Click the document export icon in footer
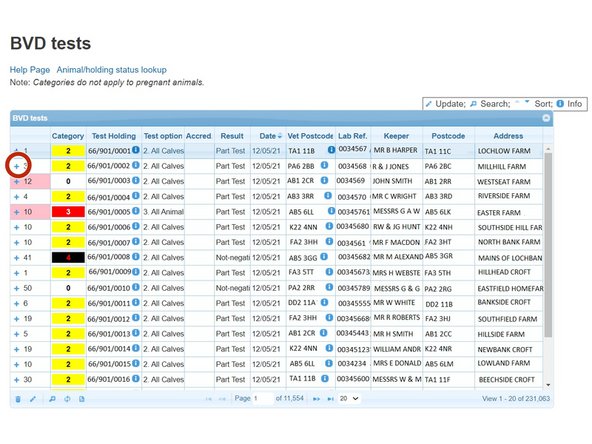This screenshot has height=444, width=592. tap(82, 399)
